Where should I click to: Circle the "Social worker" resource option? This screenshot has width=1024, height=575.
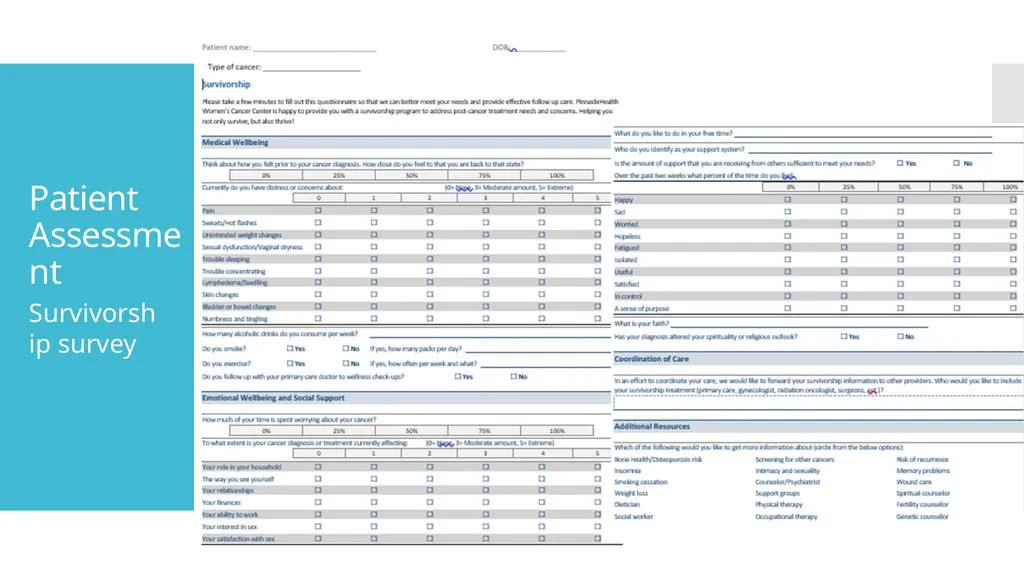(633, 517)
